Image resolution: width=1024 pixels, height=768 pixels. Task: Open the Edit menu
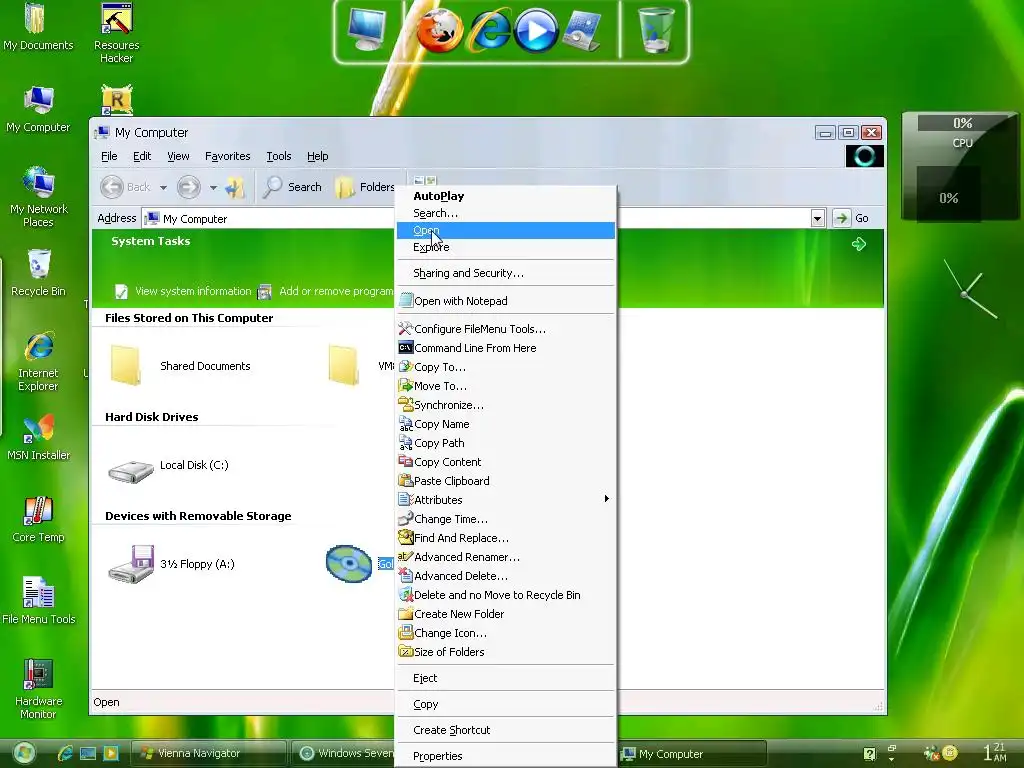[x=142, y=156]
